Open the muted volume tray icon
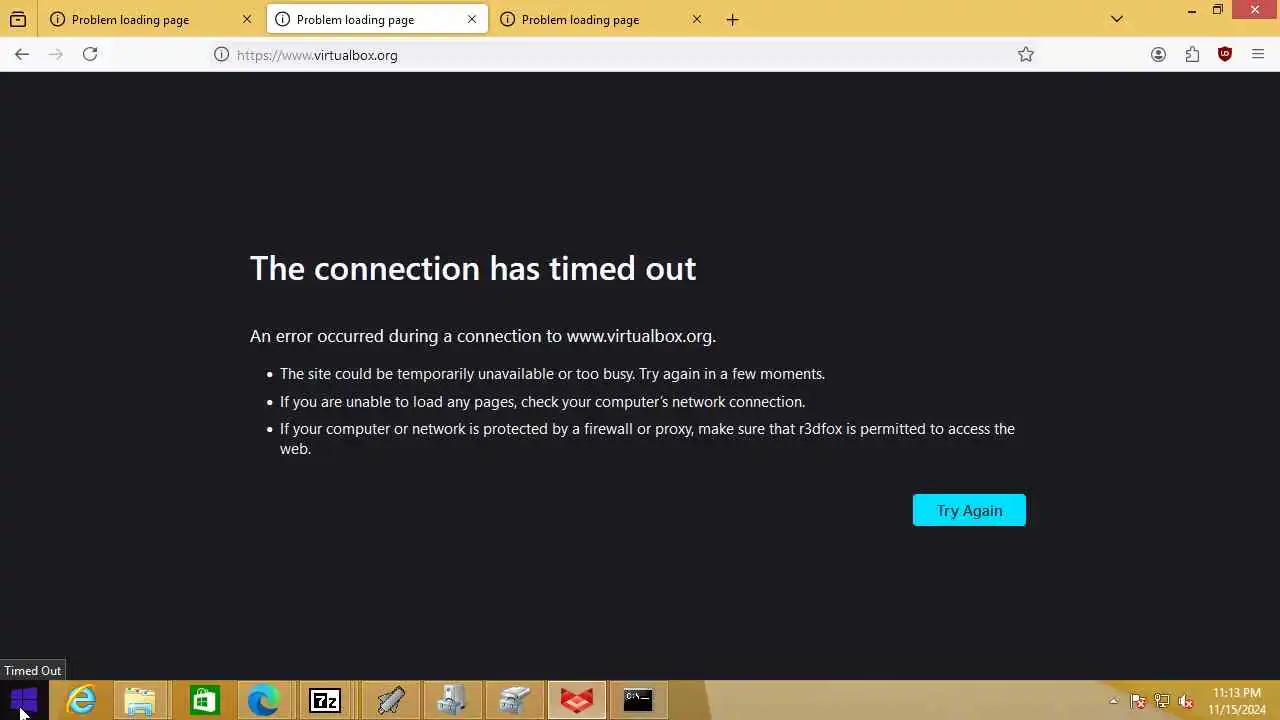 coord(1186,701)
